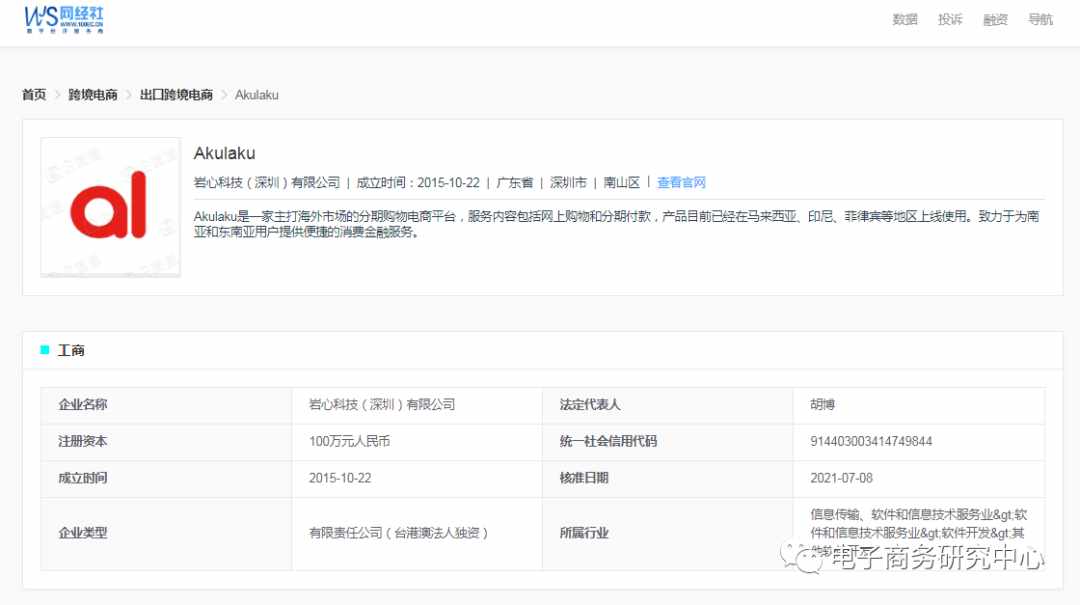Open the 导航 menu in top navigation
Image resolution: width=1080 pixels, height=605 pixels.
[x=1040, y=19]
